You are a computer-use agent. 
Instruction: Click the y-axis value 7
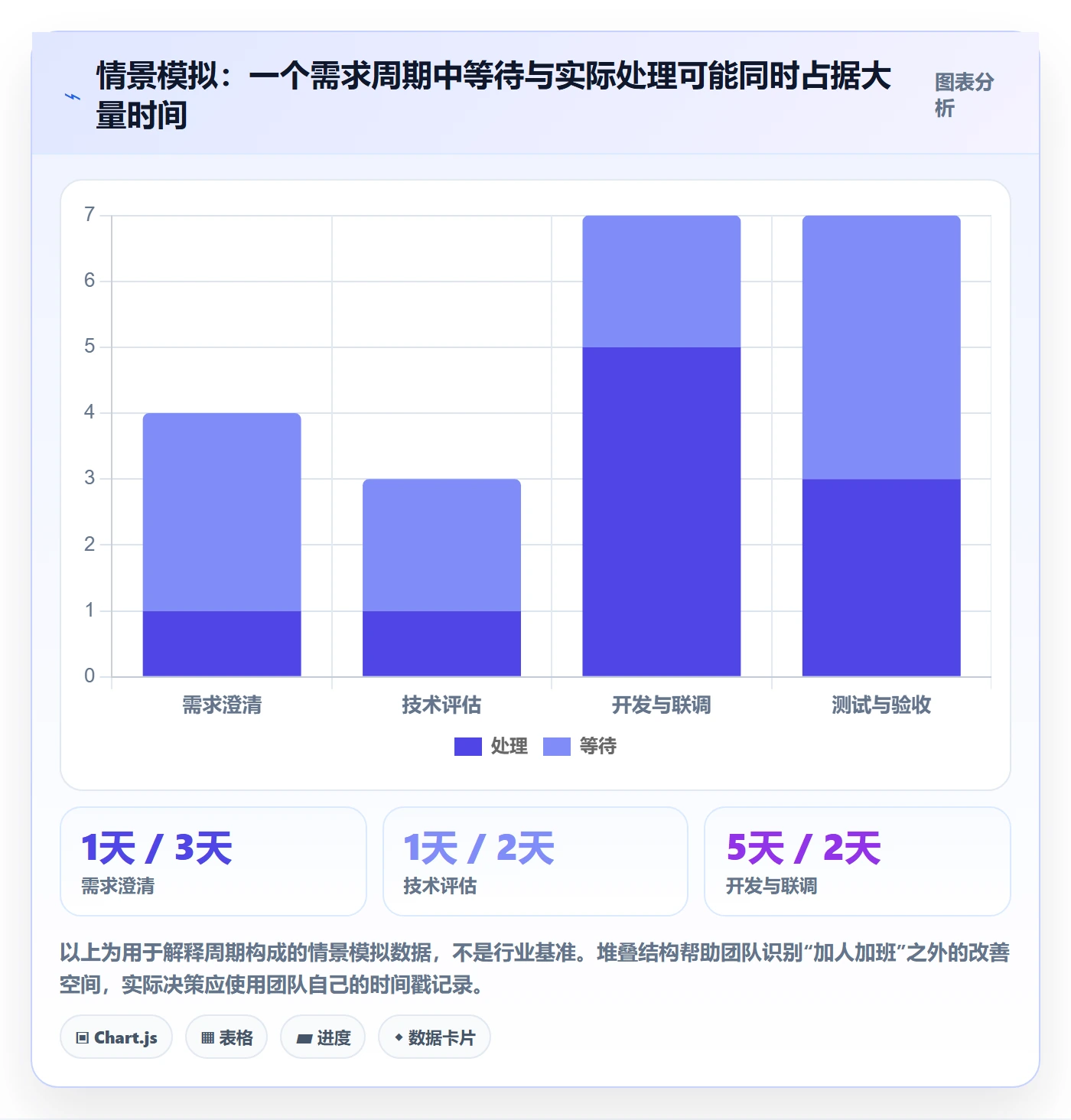pyautogui.click(x=90, y=215)
